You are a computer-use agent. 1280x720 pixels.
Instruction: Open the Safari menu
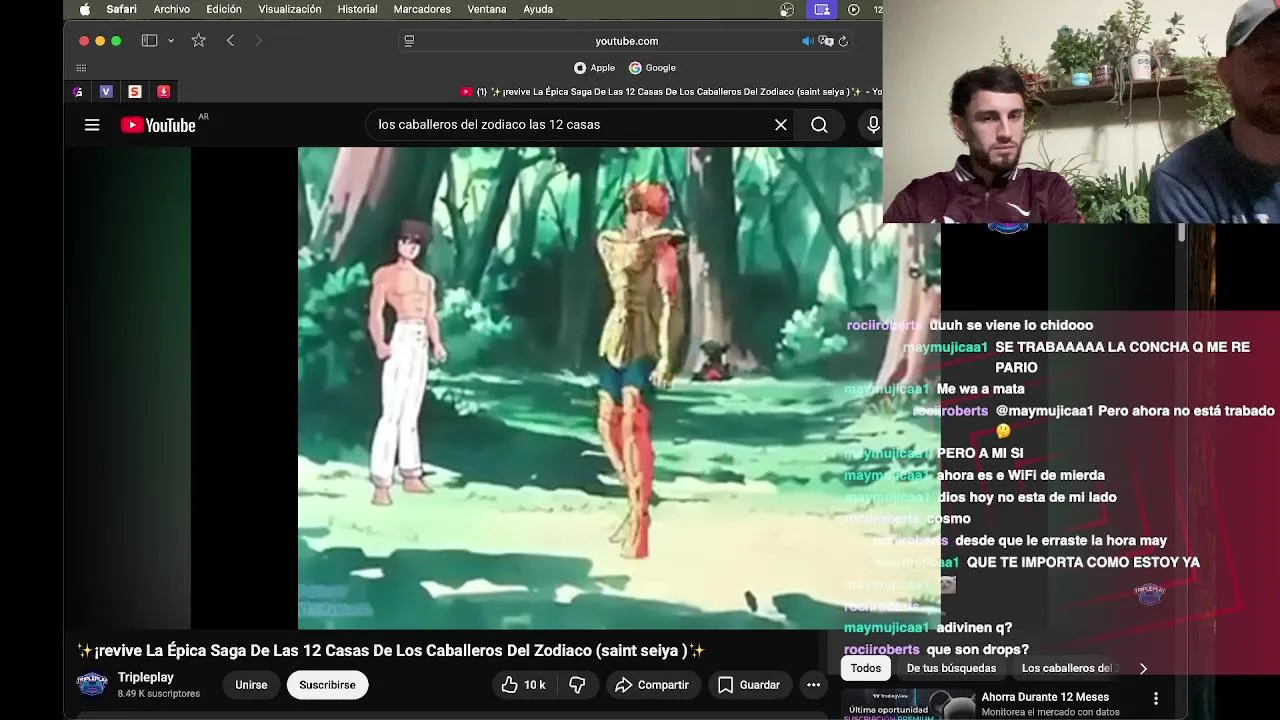122,9
